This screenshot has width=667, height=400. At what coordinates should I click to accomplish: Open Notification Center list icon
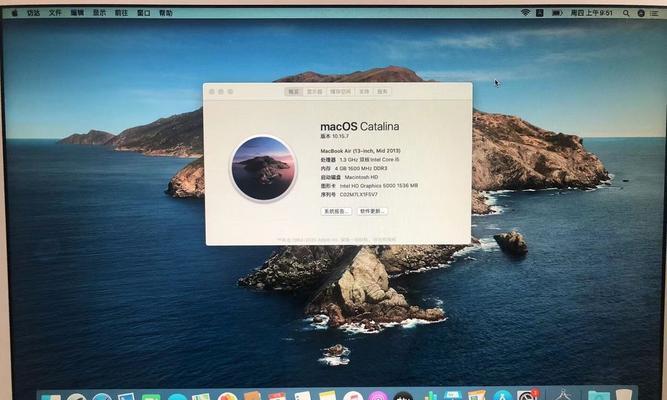point(654,13)
